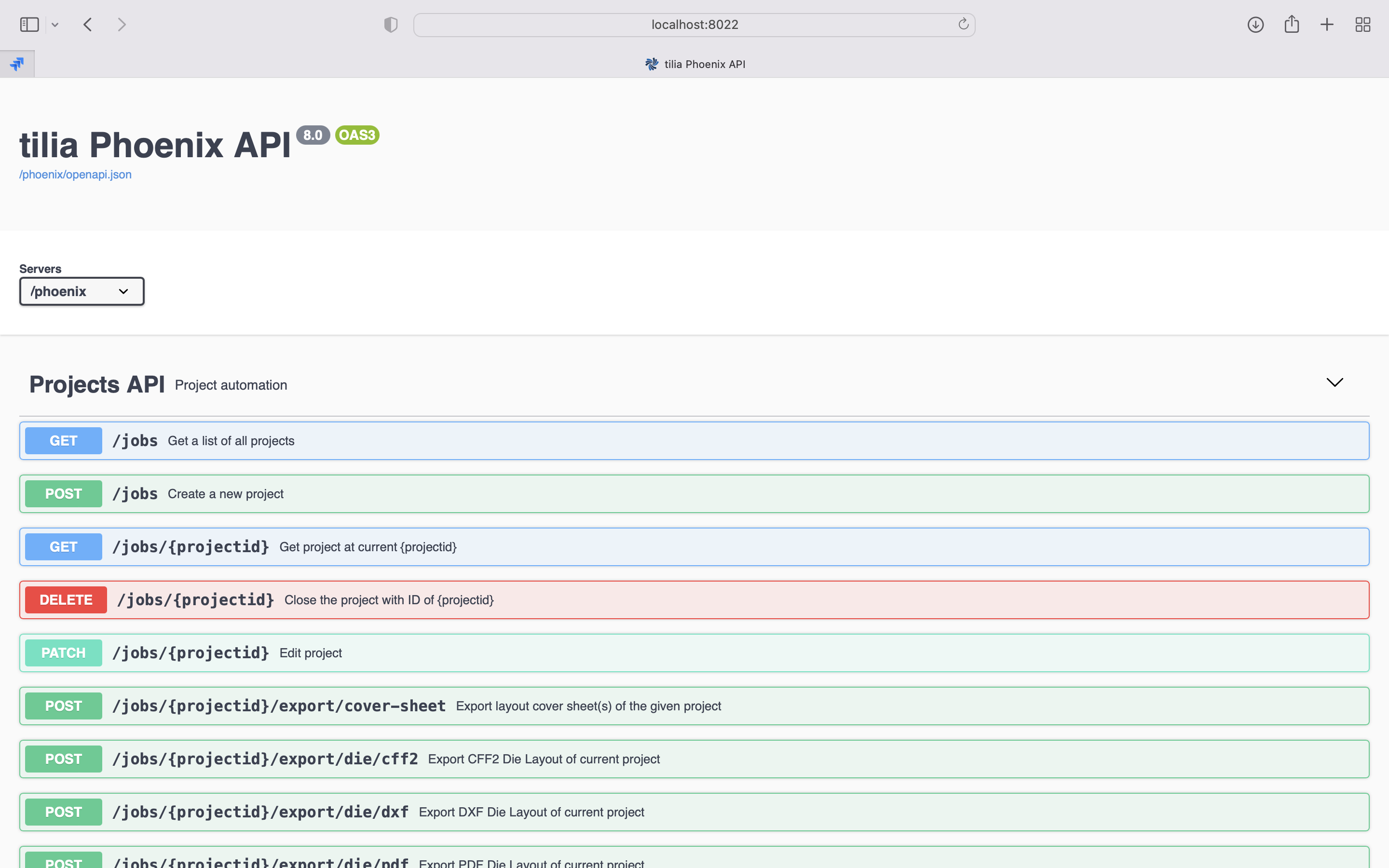Click the tilia Phoenix API title
Image resolution: width=1389 pixels, height=868 pixels.
click(x=155, y=144)
